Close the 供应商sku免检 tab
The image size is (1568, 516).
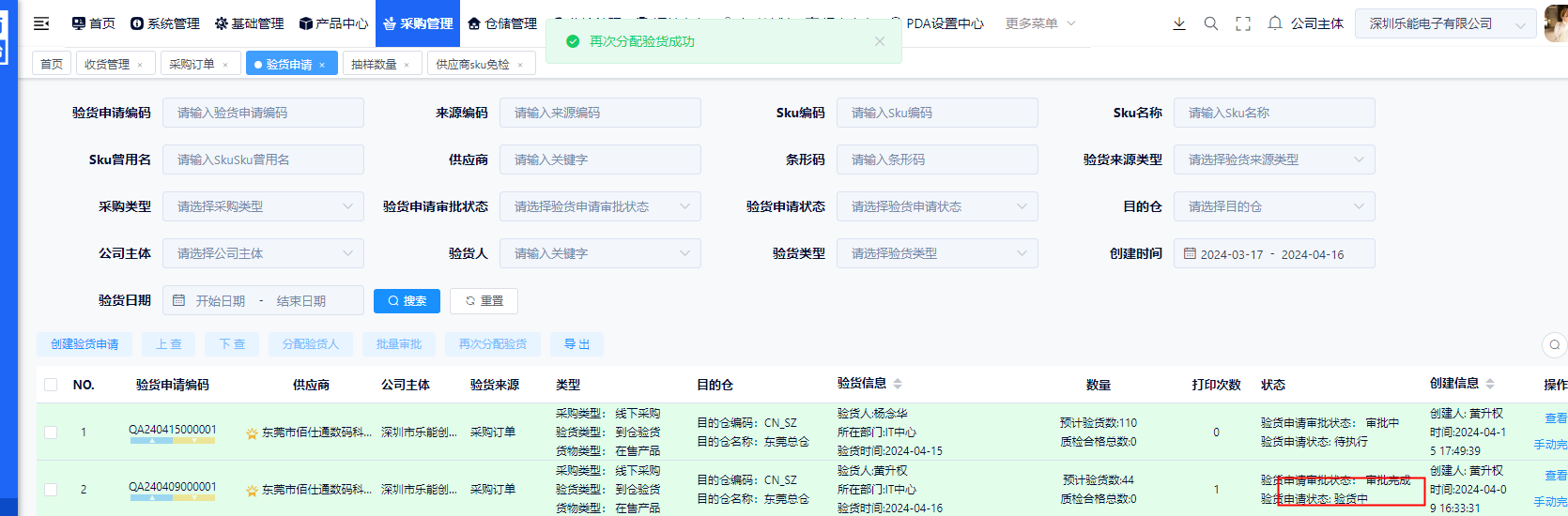(520, 65)
